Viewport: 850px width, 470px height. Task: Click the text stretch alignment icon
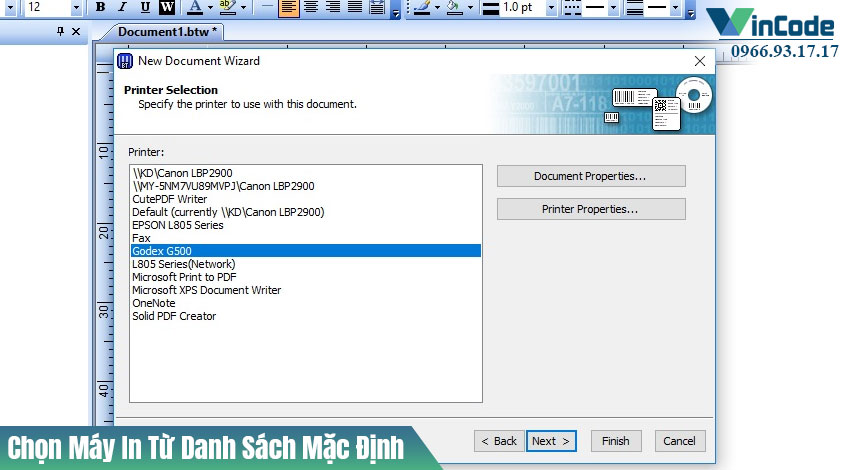pyautogui.click(x=377, y=7)
